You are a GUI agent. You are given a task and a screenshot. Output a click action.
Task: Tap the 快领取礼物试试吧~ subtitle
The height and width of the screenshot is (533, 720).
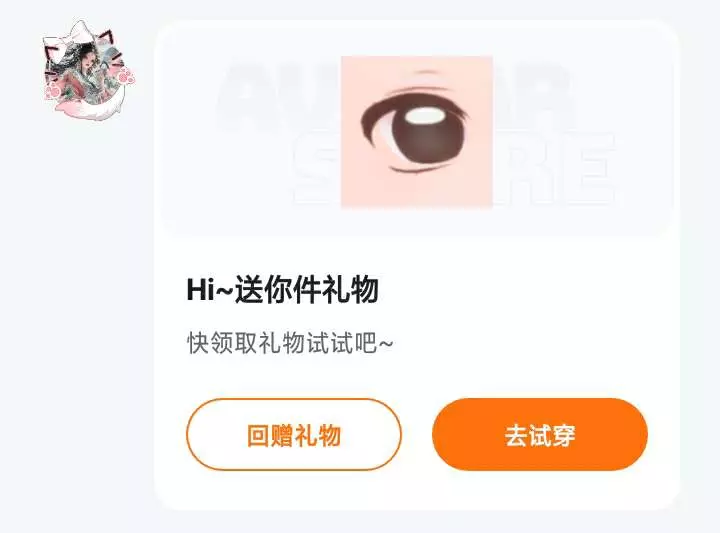(290, 342)
